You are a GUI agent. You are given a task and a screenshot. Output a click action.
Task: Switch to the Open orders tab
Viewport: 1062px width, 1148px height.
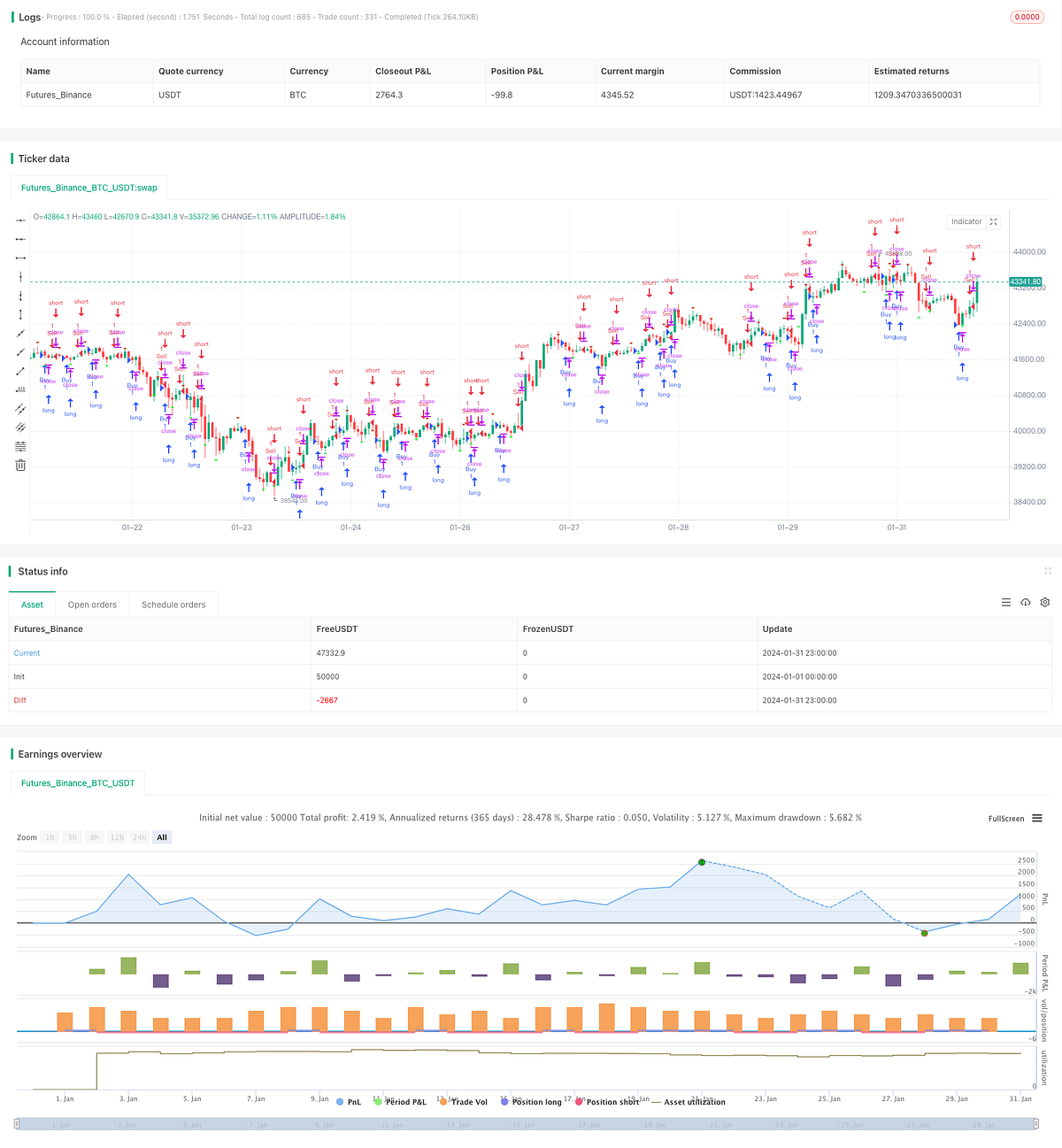(x=92, y=605)
